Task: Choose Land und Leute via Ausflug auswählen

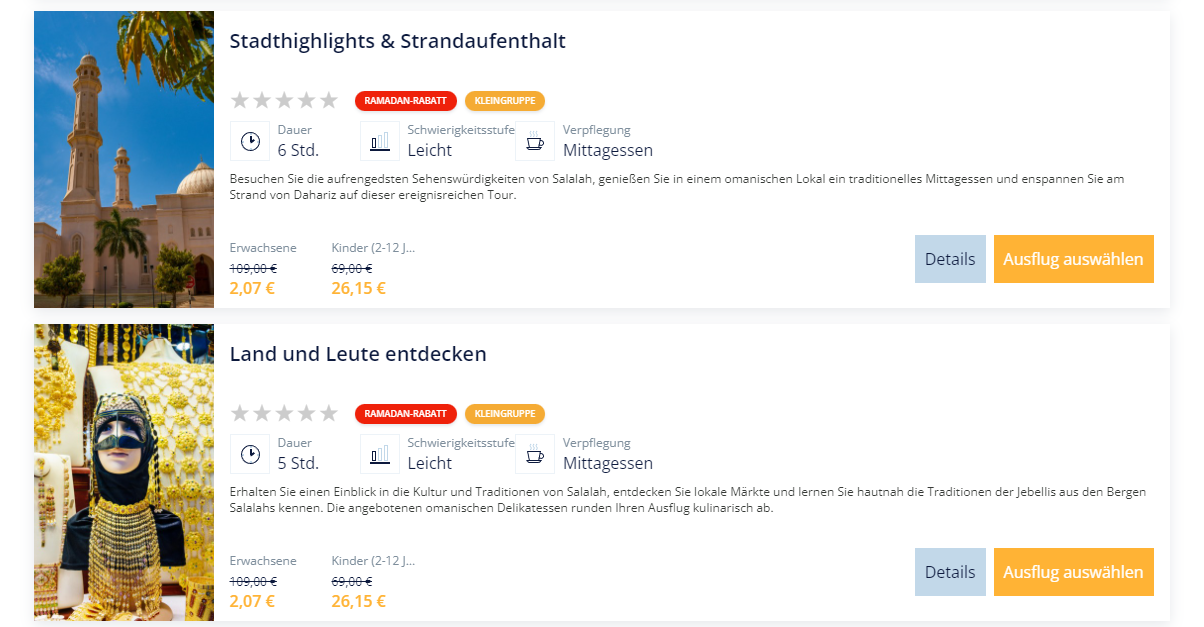Action: pyautogui.click(x=1073, y=572)
